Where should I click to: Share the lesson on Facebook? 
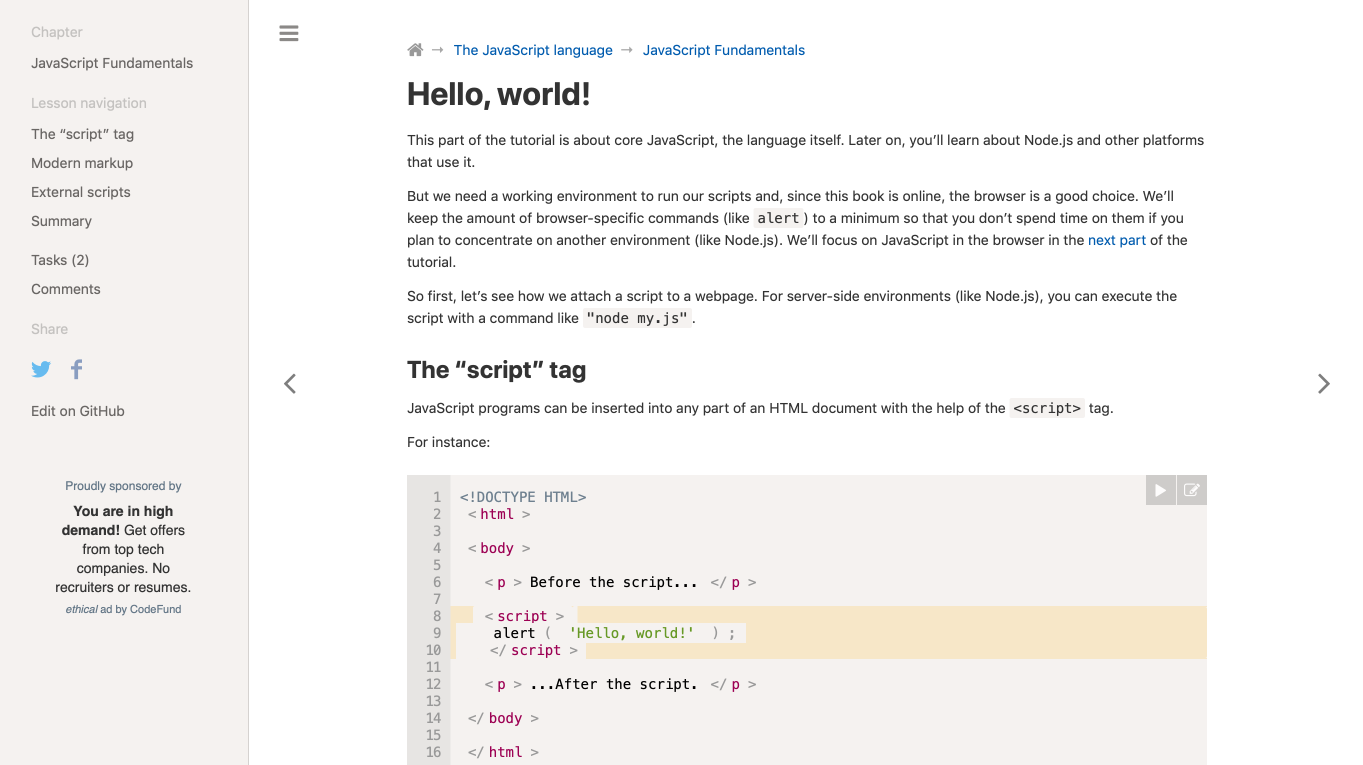click(x=77, y=369)
